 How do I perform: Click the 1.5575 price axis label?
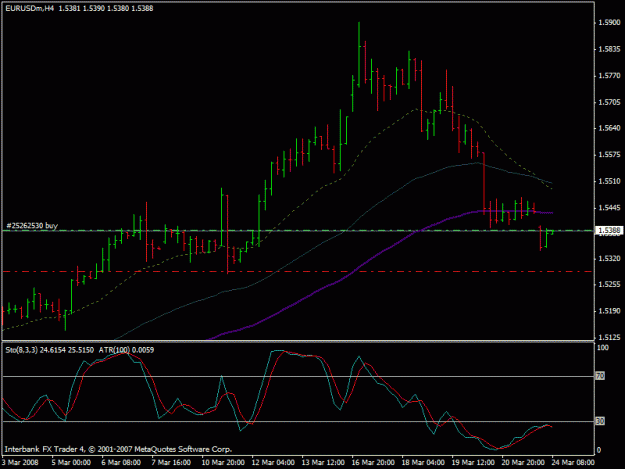click(609, 155)
